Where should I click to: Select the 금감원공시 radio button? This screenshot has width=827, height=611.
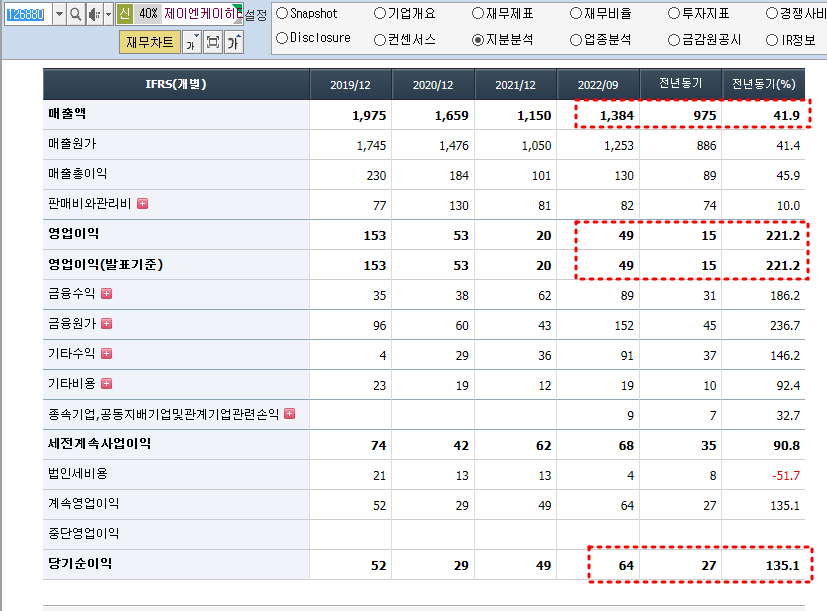674,40
